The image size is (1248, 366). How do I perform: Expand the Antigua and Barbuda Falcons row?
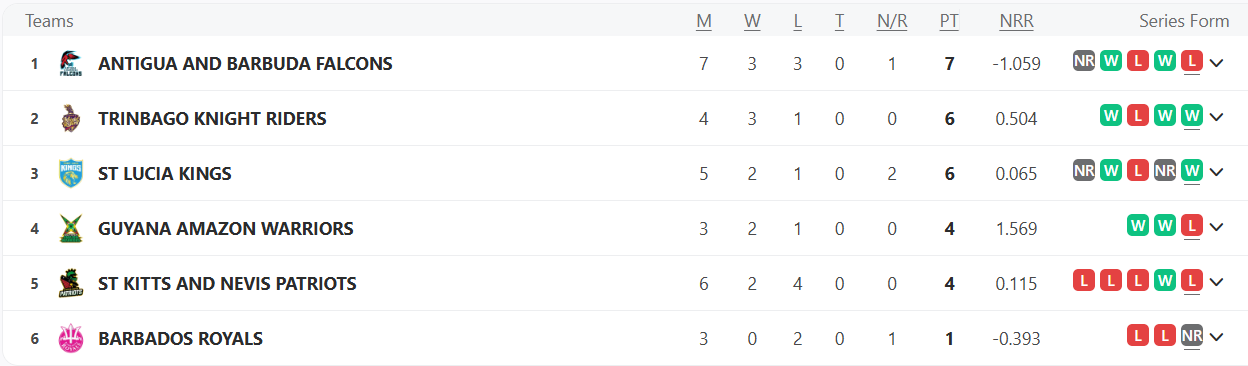[x=1217, y=63]
